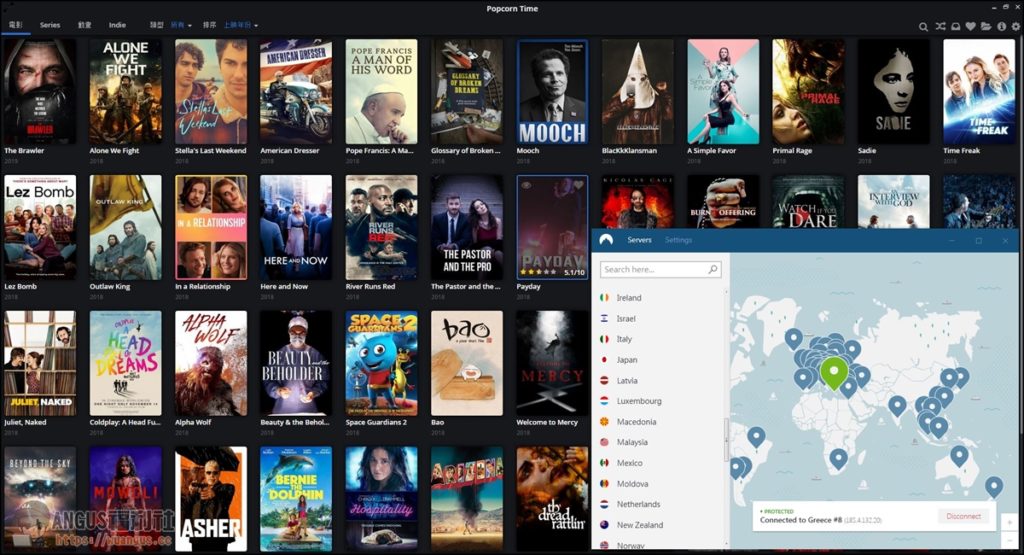Click the NordVPN mountain logo icon
Screen dimensions: 1024x555
[606, 240]
